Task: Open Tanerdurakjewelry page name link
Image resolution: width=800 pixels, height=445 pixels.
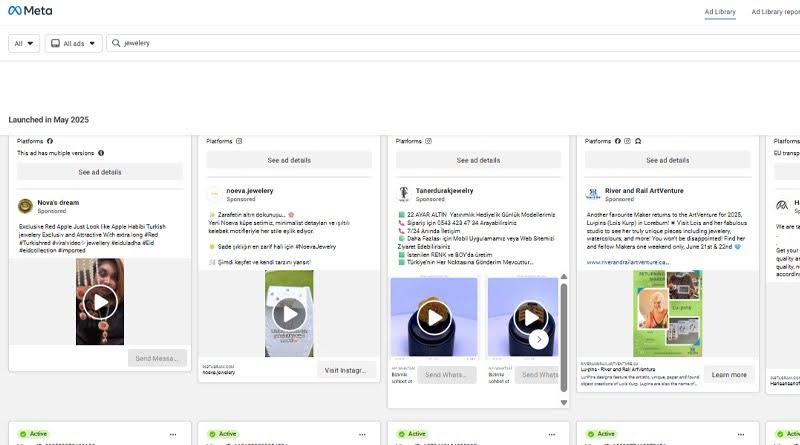Action: tap(444, 191)
